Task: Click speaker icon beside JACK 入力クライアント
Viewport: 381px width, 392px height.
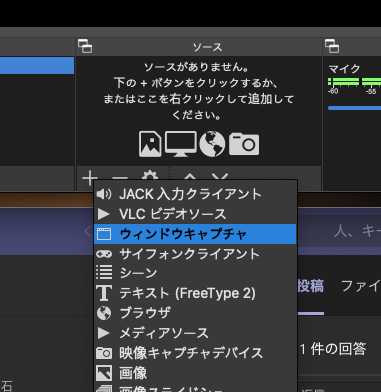Action: click(104, 194)
